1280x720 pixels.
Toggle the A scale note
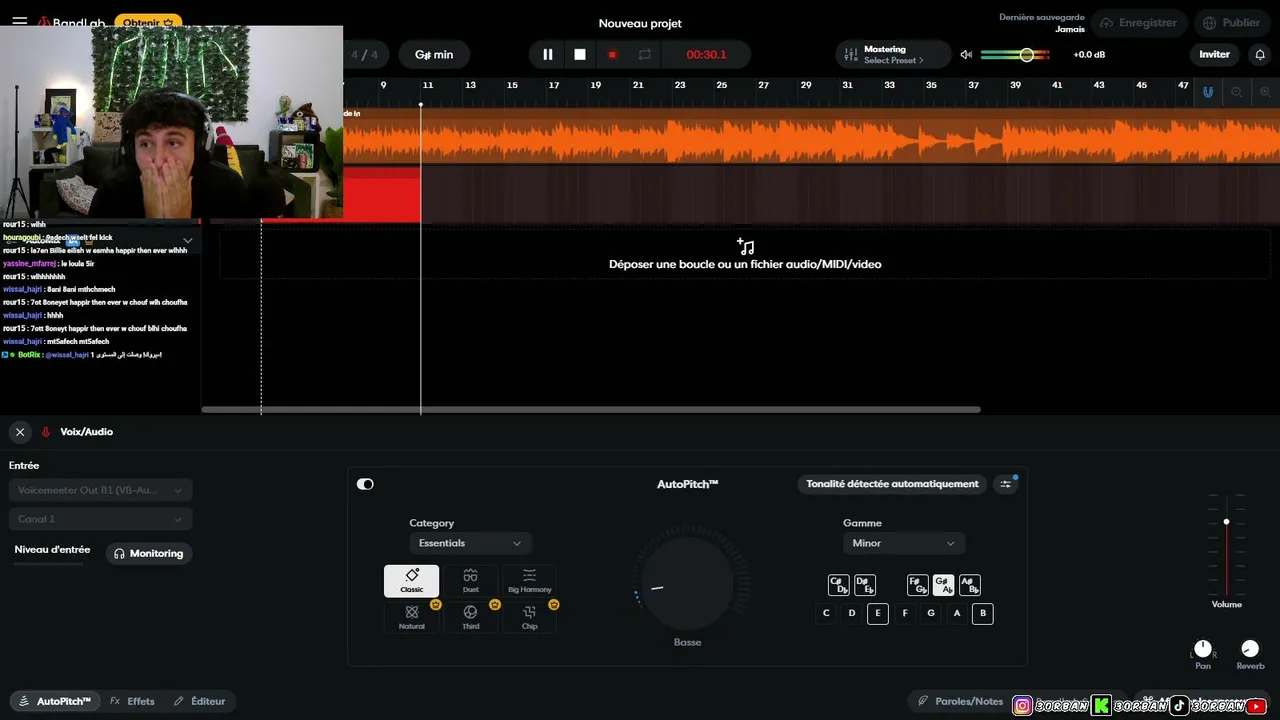957,613
